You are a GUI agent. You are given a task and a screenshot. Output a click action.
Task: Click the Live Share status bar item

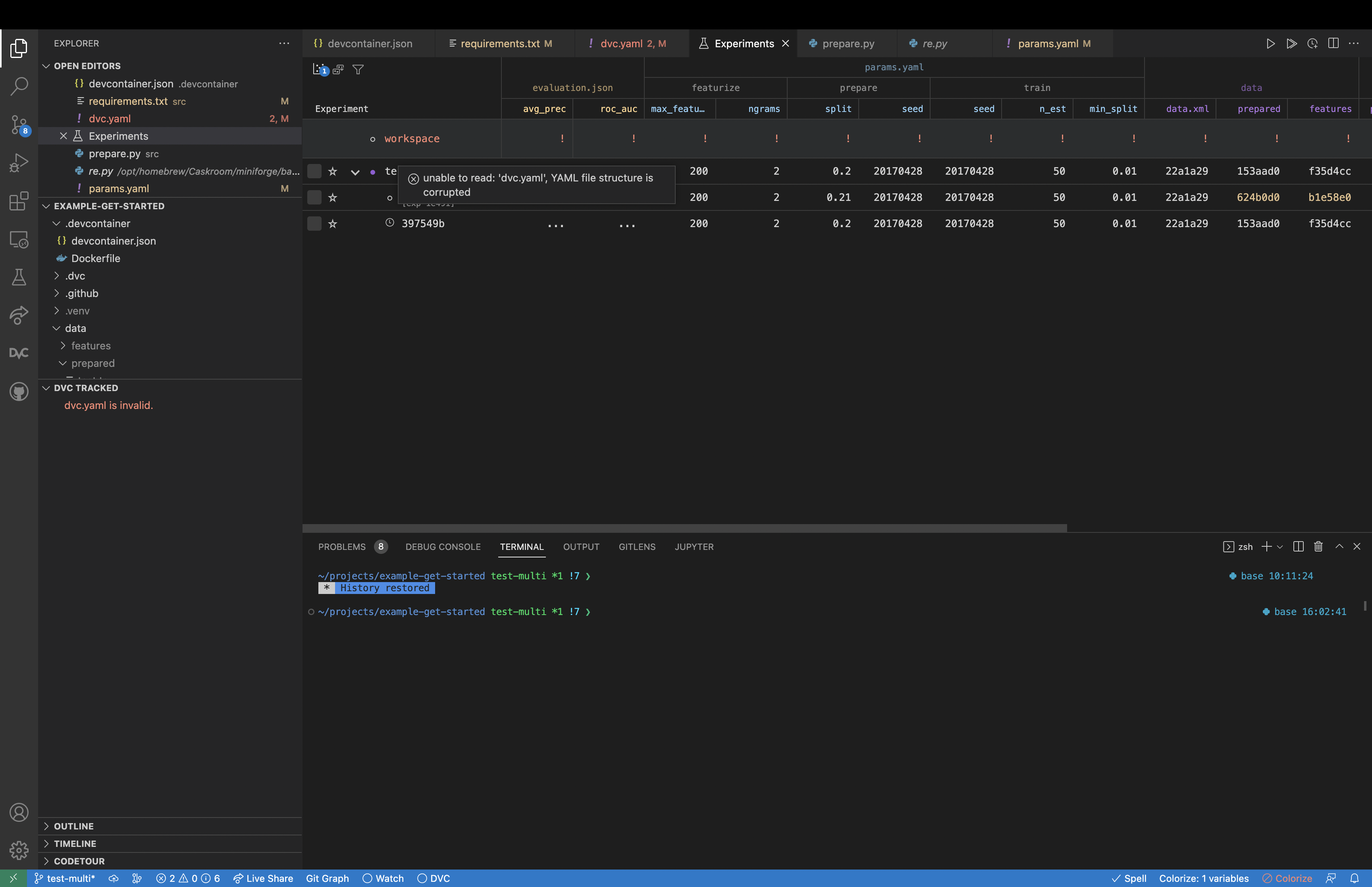tap(263, 878)
